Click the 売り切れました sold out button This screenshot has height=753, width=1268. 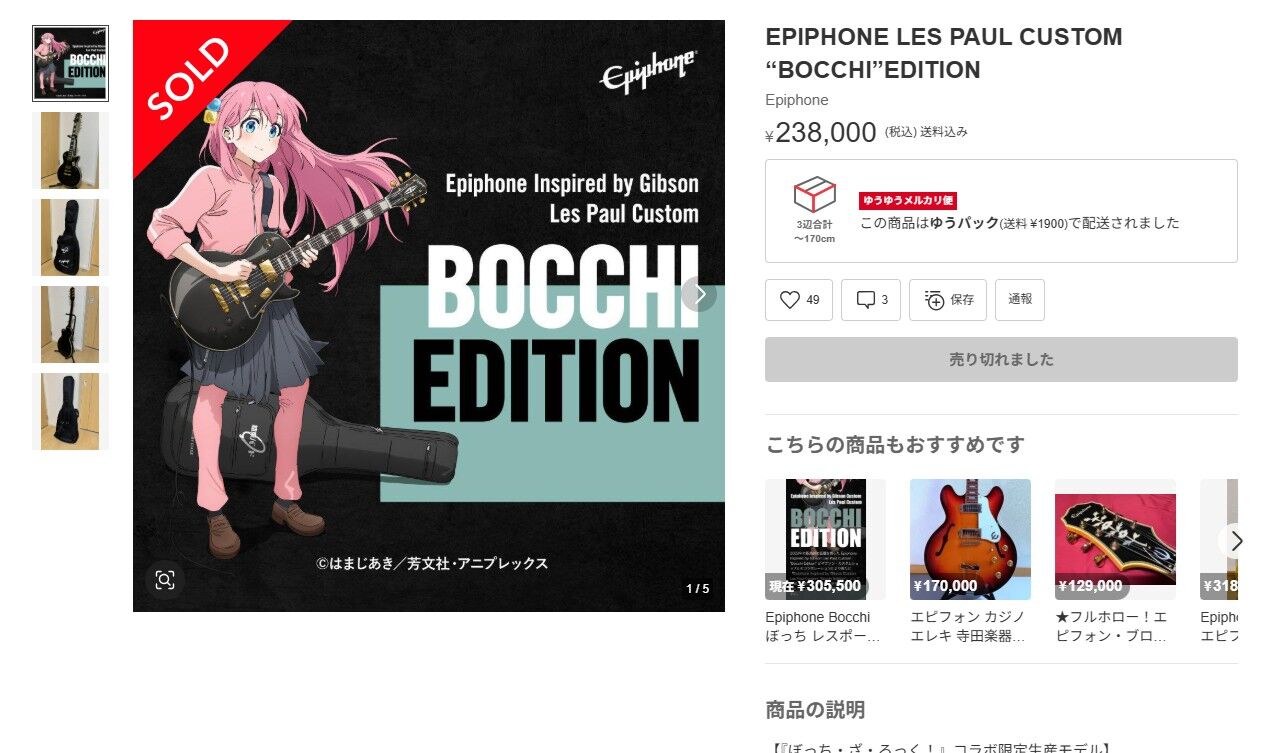point(1001,359)
